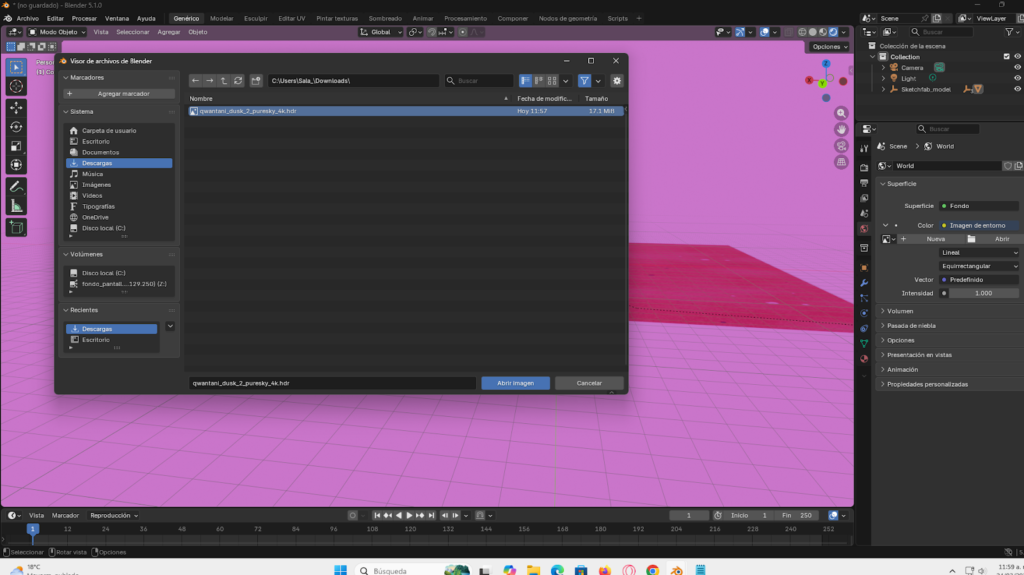1024x575 pixels.
Task: Open the Lineal interpolation dropdown
Action: pos(979,253)
